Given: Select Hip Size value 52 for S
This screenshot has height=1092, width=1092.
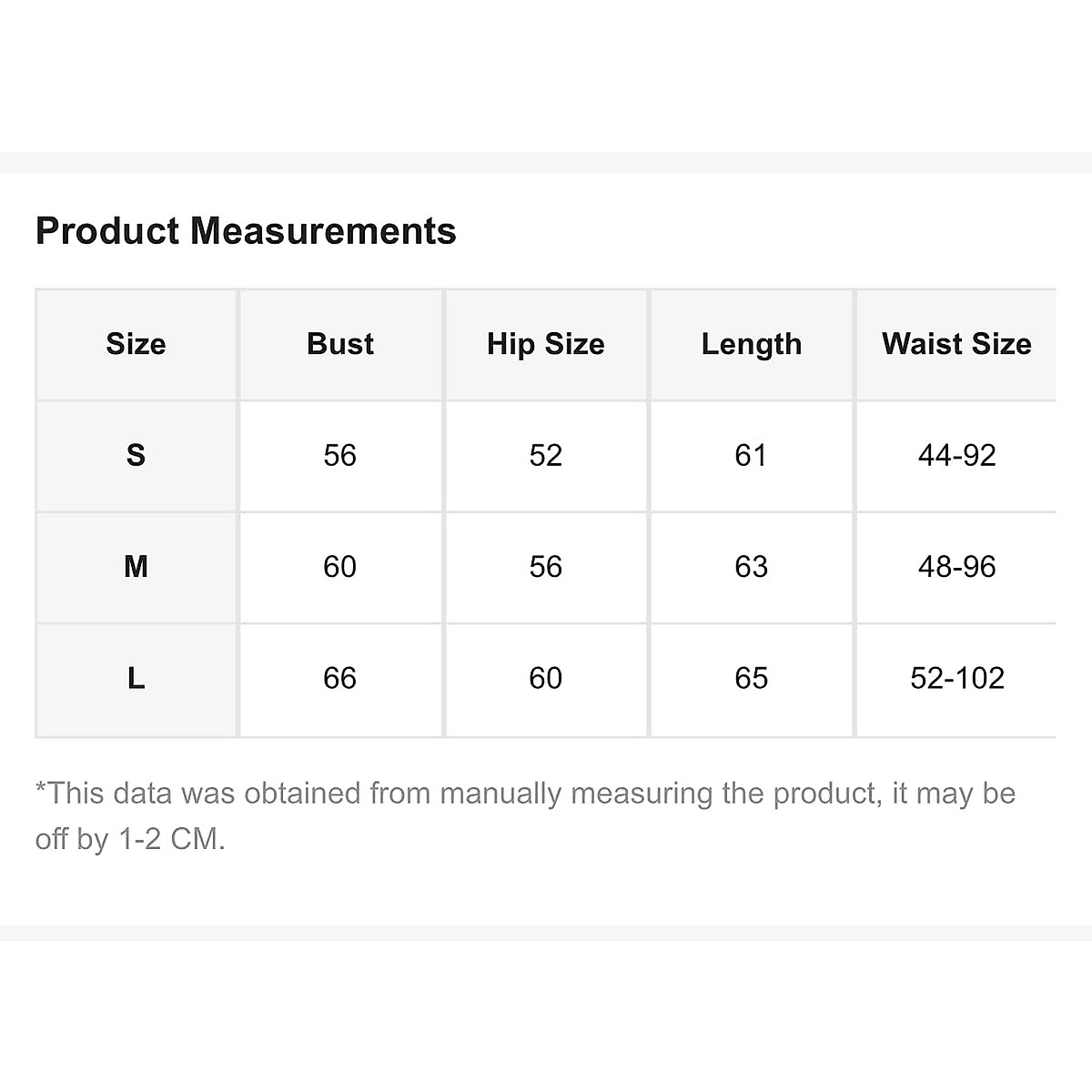Looking at the screenshot, I should (546, 455).
